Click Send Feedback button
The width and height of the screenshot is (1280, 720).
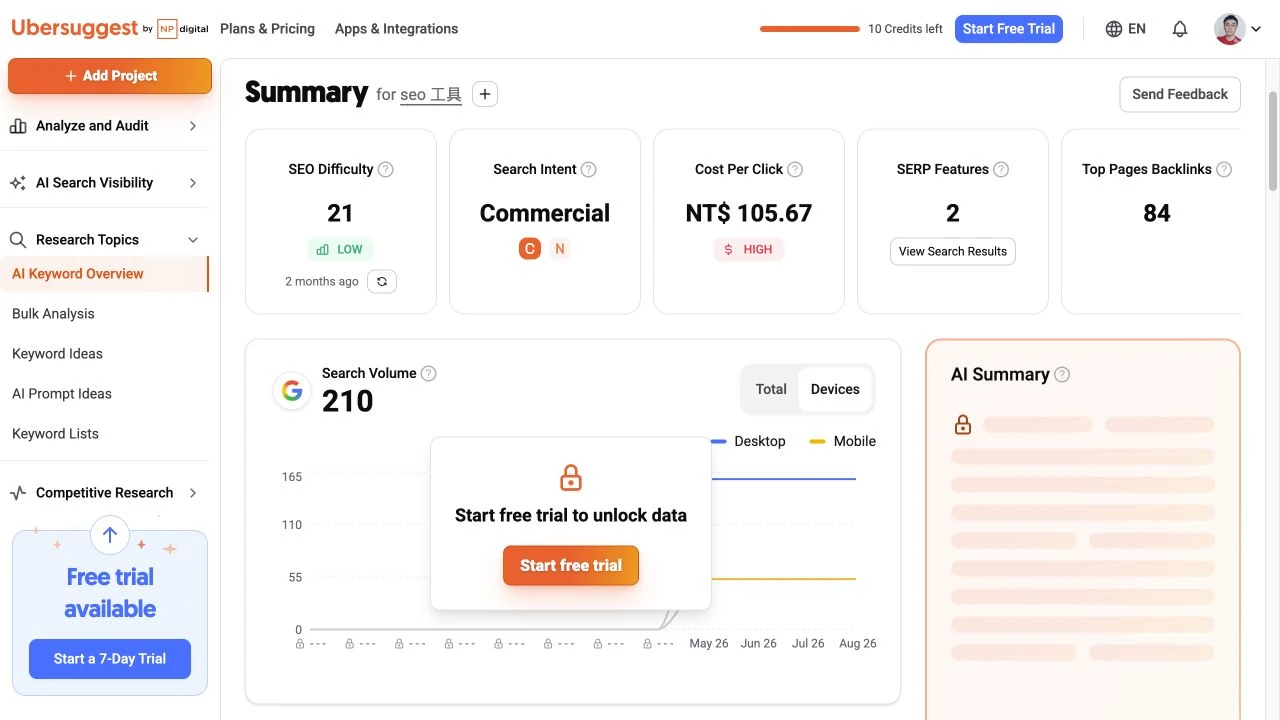coord(1180,94)
